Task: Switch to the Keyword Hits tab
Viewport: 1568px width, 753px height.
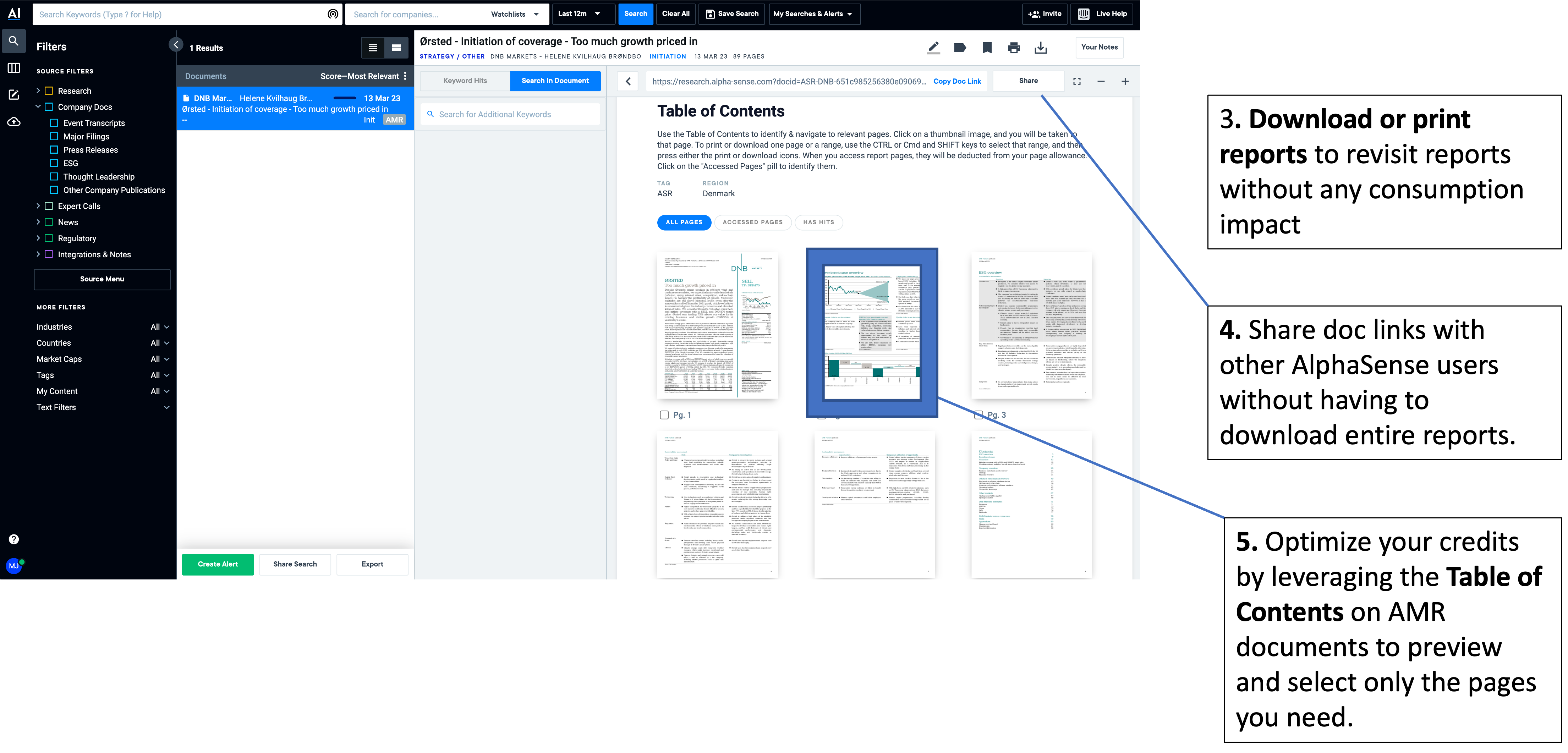Action: coord(465,80)
